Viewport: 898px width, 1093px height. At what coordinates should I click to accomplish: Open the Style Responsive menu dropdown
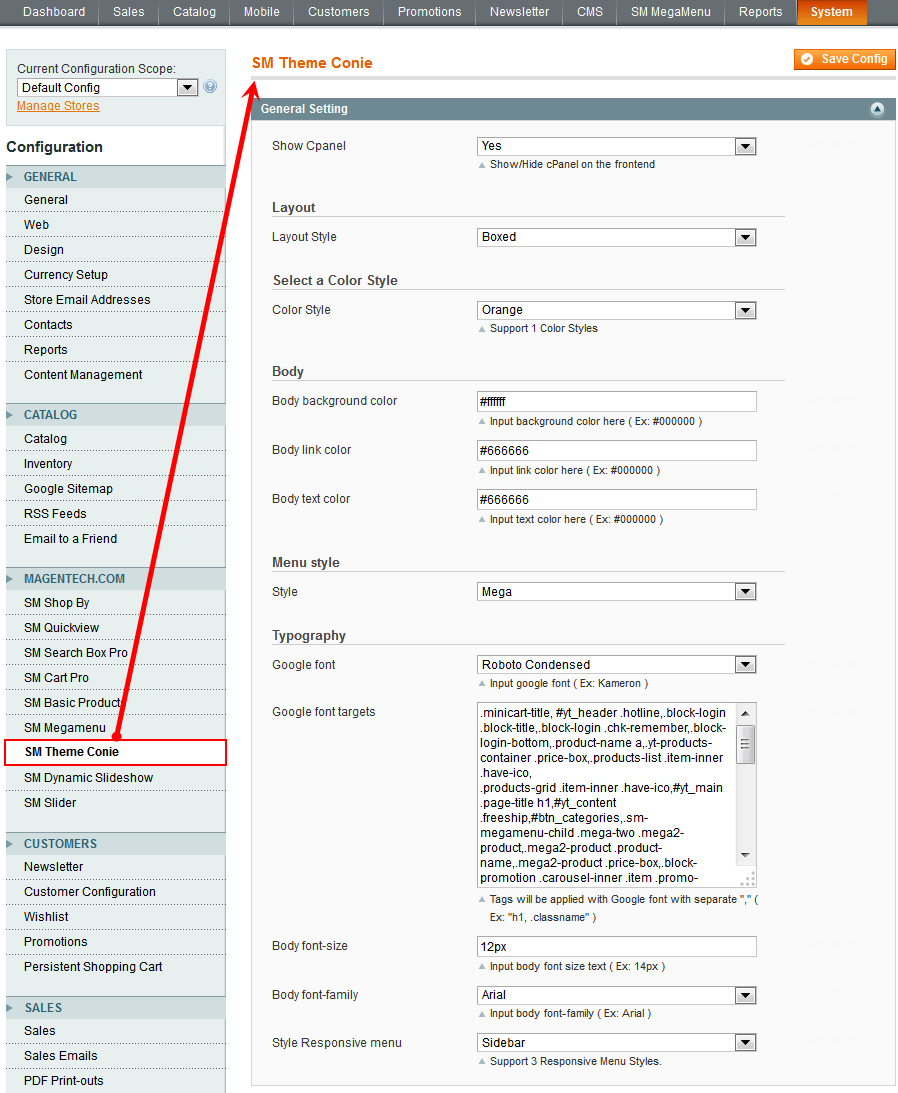(x=616, y=1043)
